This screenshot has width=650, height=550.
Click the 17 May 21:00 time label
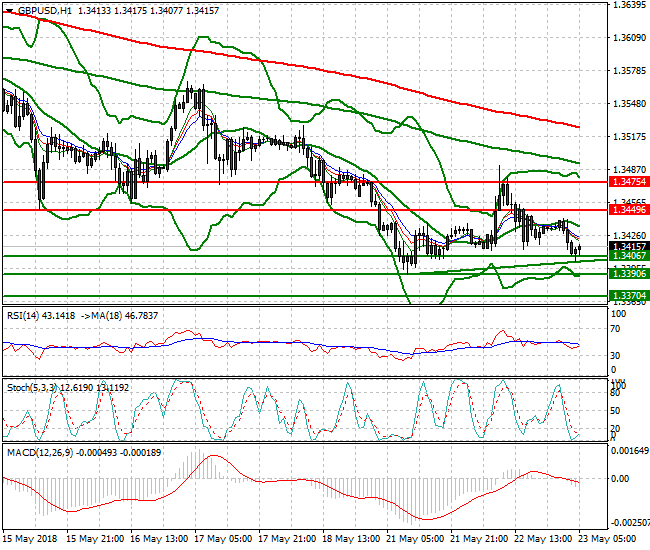click(x=287, y=539)
